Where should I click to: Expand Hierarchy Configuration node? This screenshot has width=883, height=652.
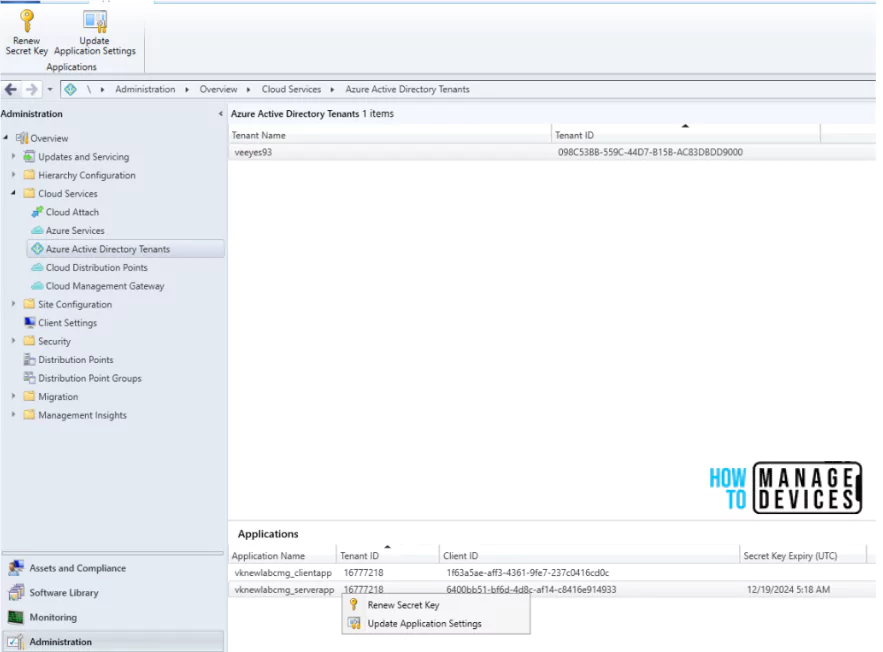pyautogui.click(x=14, y=175)
